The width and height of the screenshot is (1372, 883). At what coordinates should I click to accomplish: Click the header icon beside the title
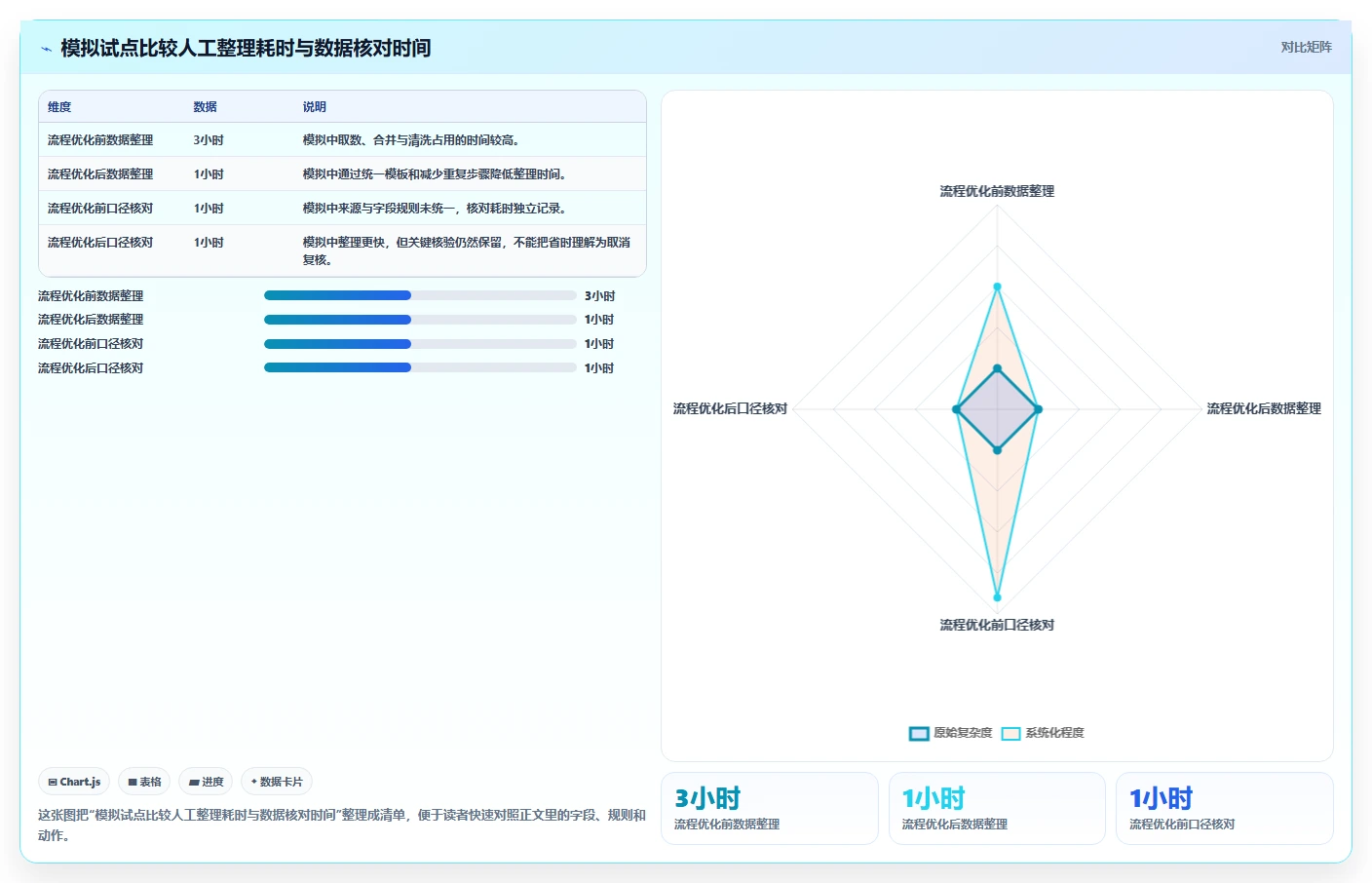46,49
